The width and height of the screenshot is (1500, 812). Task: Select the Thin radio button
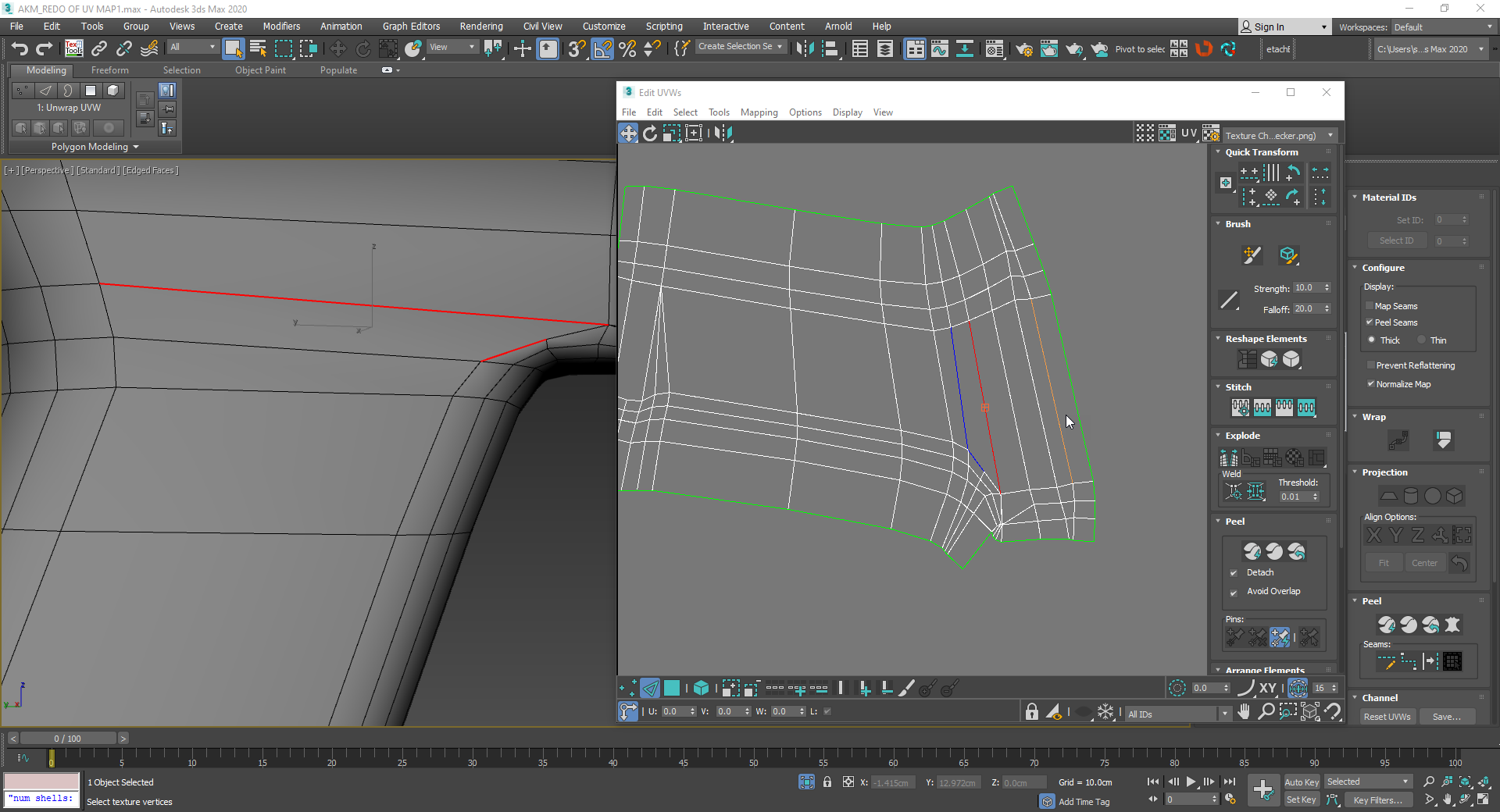coord(1422,340)
